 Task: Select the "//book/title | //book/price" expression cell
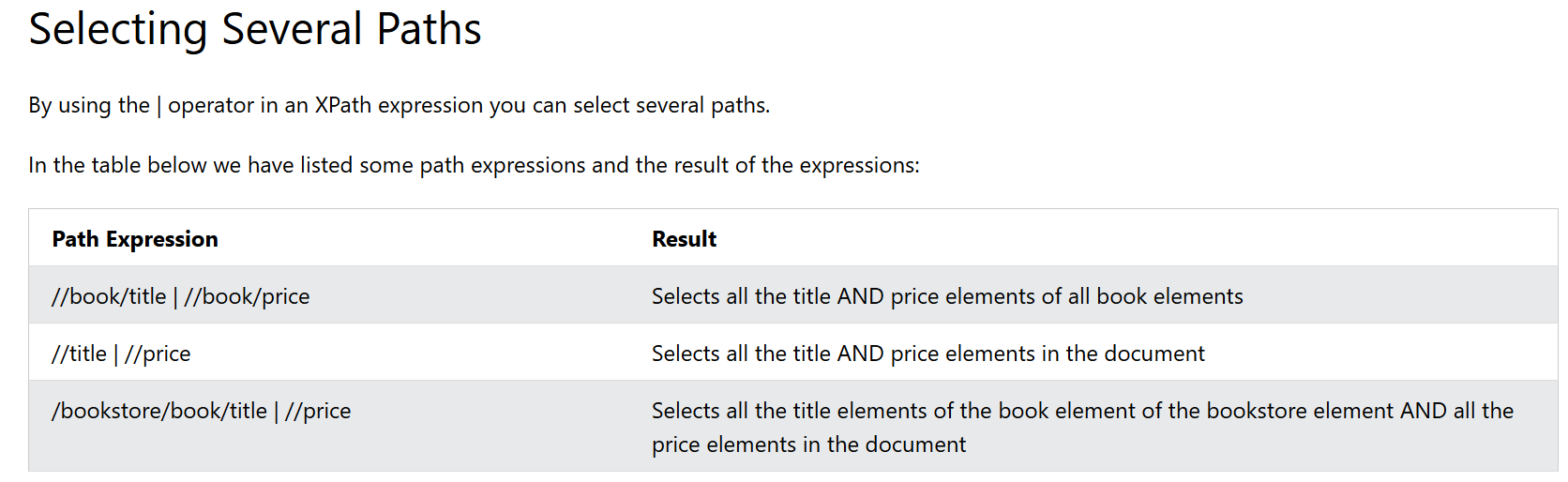click(181, 296)
